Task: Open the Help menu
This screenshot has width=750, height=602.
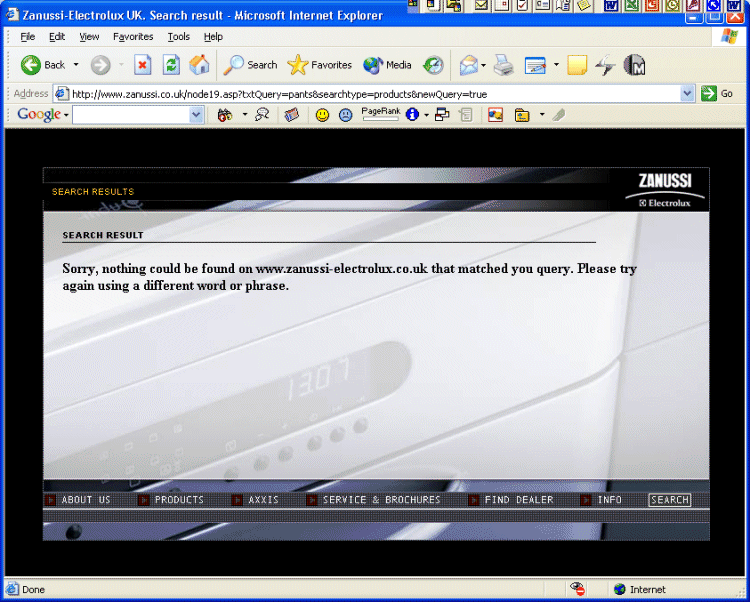Action: [x=213, y=37]
